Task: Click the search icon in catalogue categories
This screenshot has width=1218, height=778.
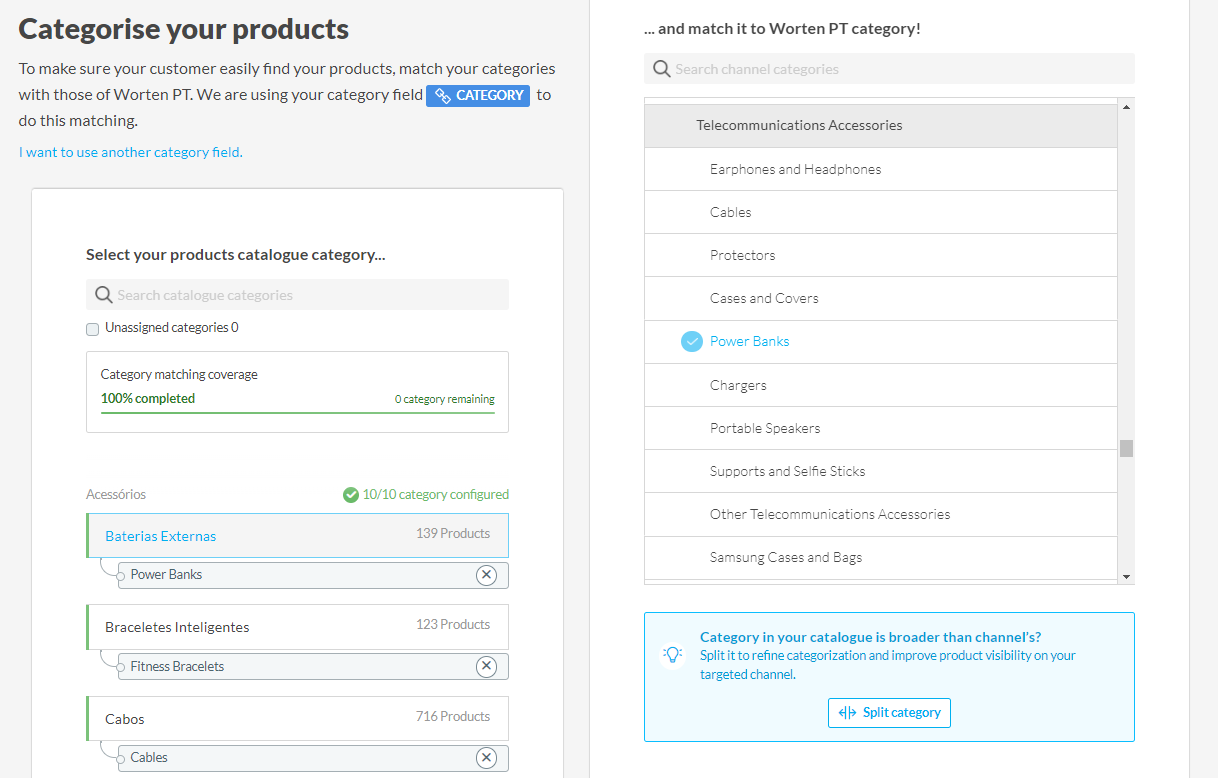Action: coord(103,295)
